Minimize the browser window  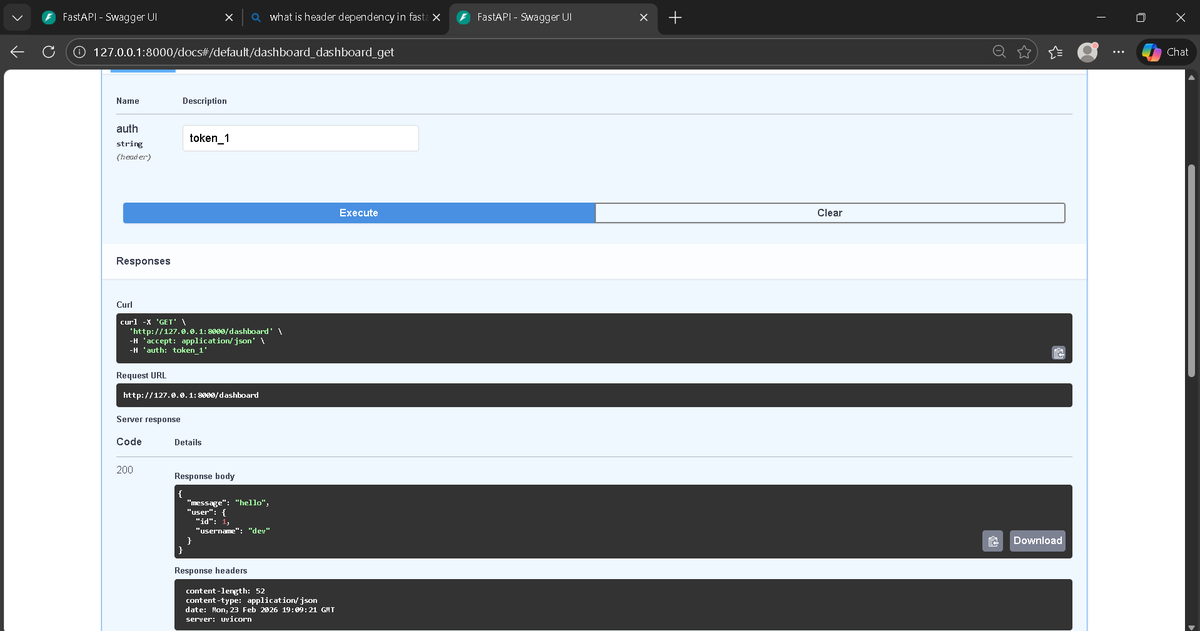[x=1100, y=17]
